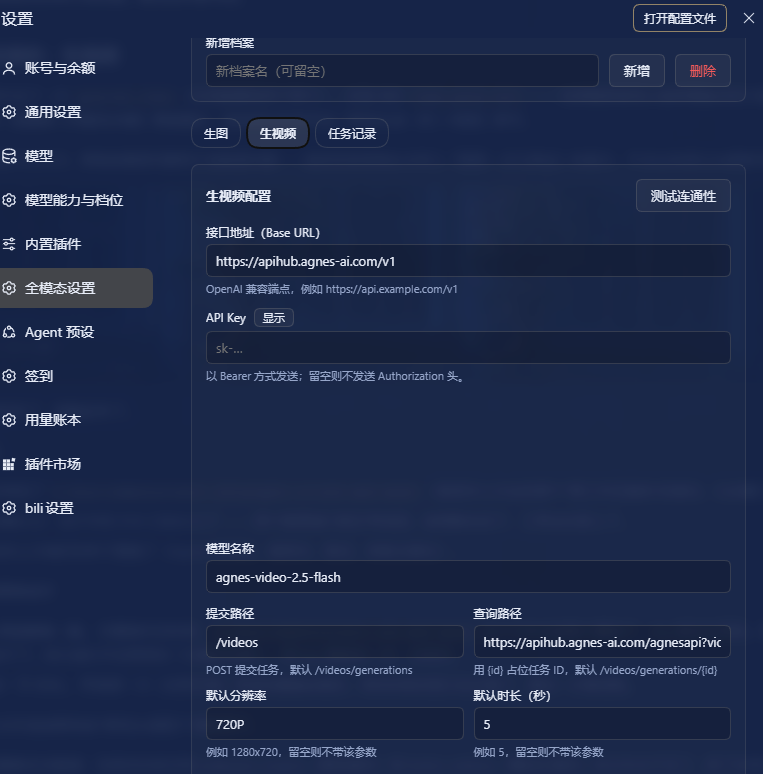The height and width of the screenshot is (774, 763).
Task: Click hint text '例如 1280x720'
Action: [x=291, y=752]
